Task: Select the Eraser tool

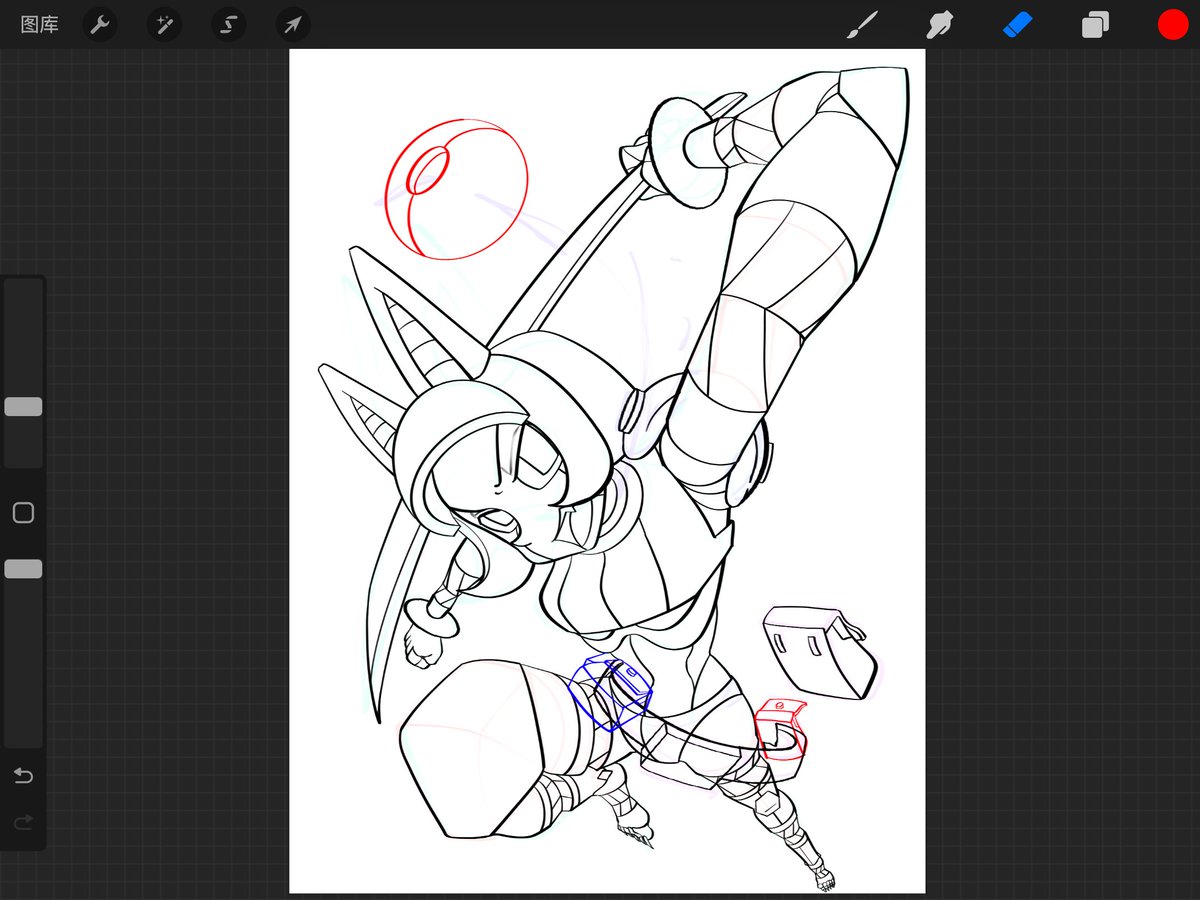Action: (x=1017, y=25)
